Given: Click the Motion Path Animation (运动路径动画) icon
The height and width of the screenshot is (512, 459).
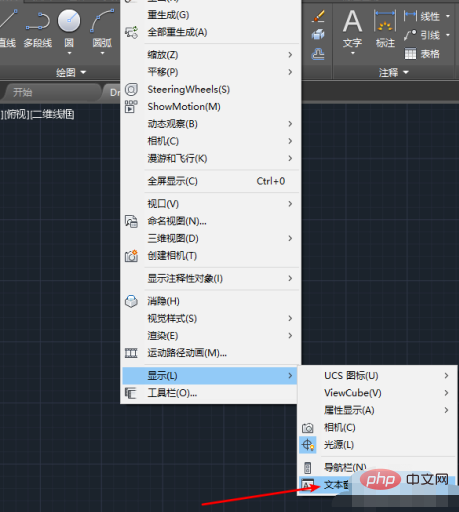Looking at the screenshot, I should pyautogui.click(x=131, y=353).
